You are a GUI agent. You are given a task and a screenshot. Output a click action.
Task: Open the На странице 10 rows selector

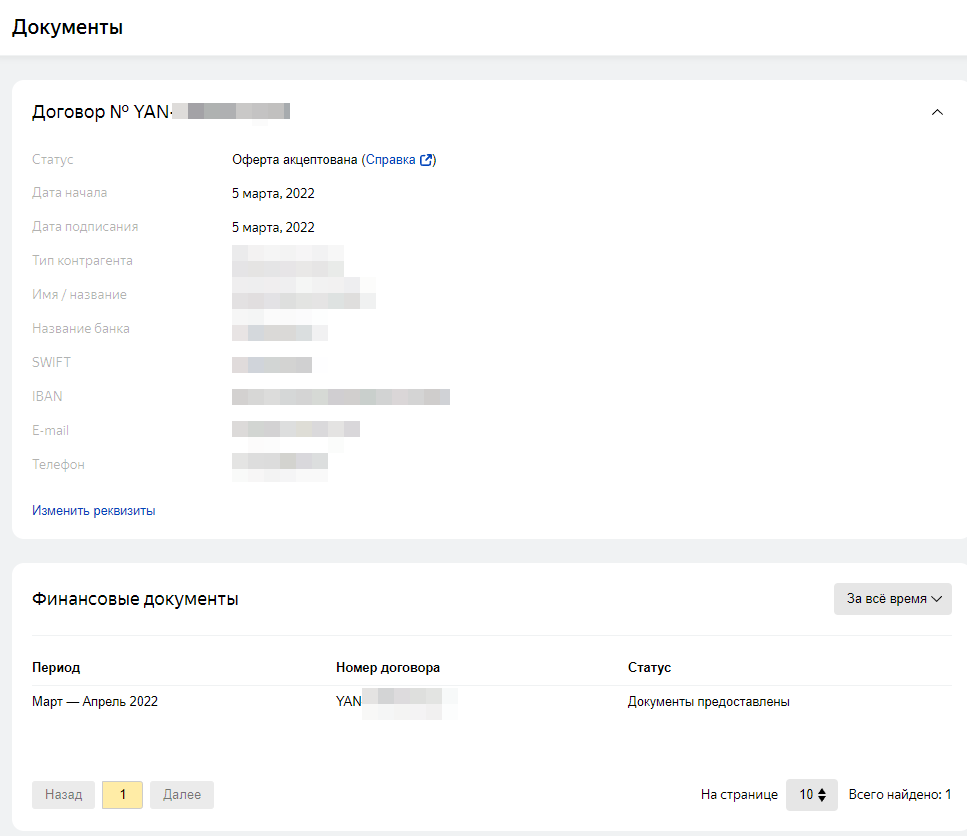point(811,795)
